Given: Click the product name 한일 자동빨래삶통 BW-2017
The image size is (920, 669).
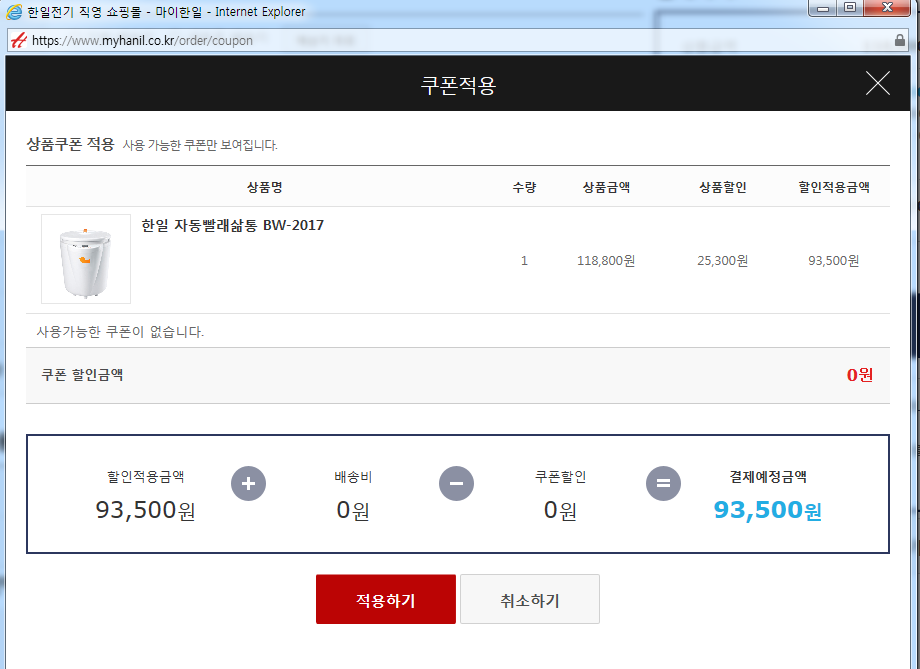Looking at the screenshot, I should (232, 225).
